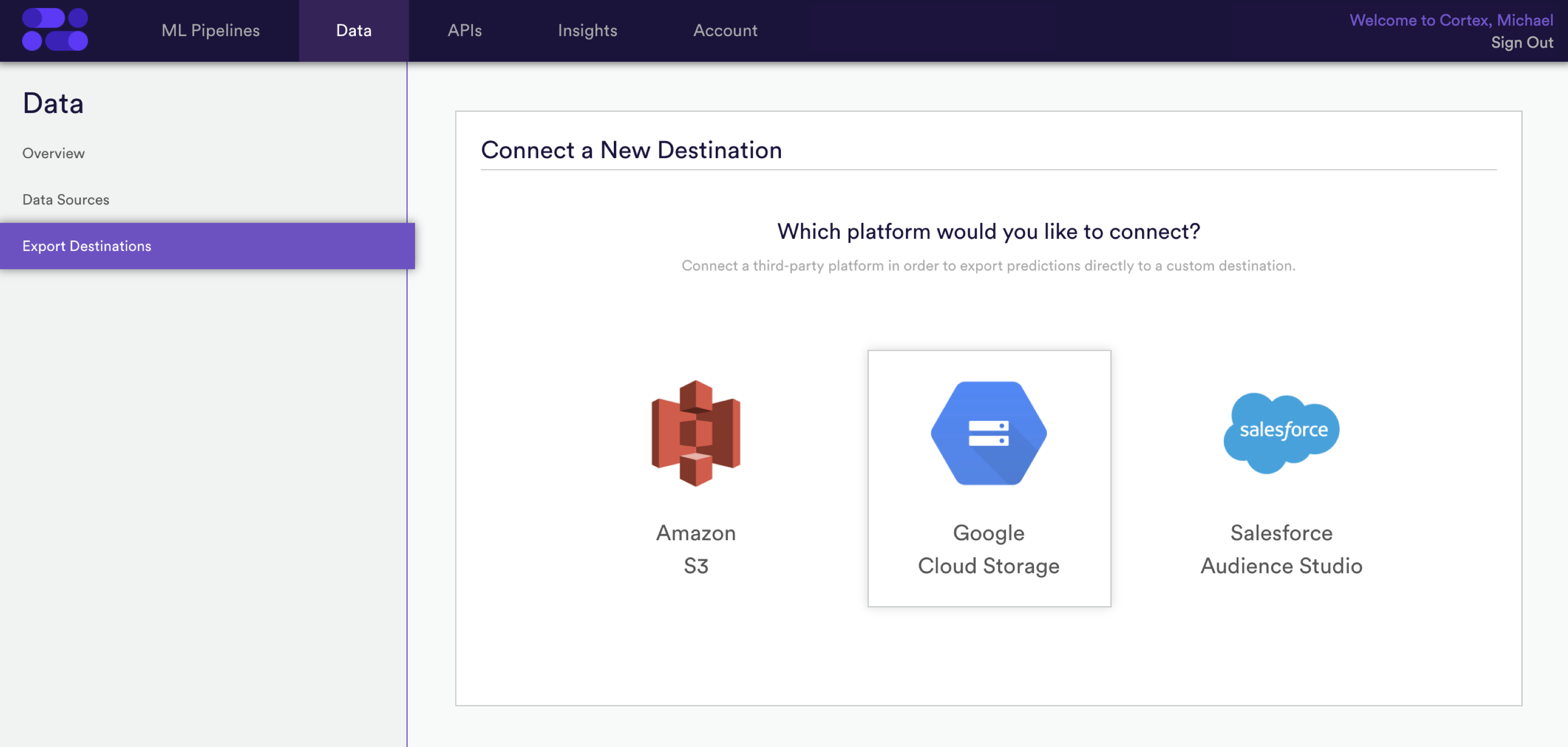Click the Google Cloud Storage label
Viewport: 1568px width, 747px height.
pos(988,549)
